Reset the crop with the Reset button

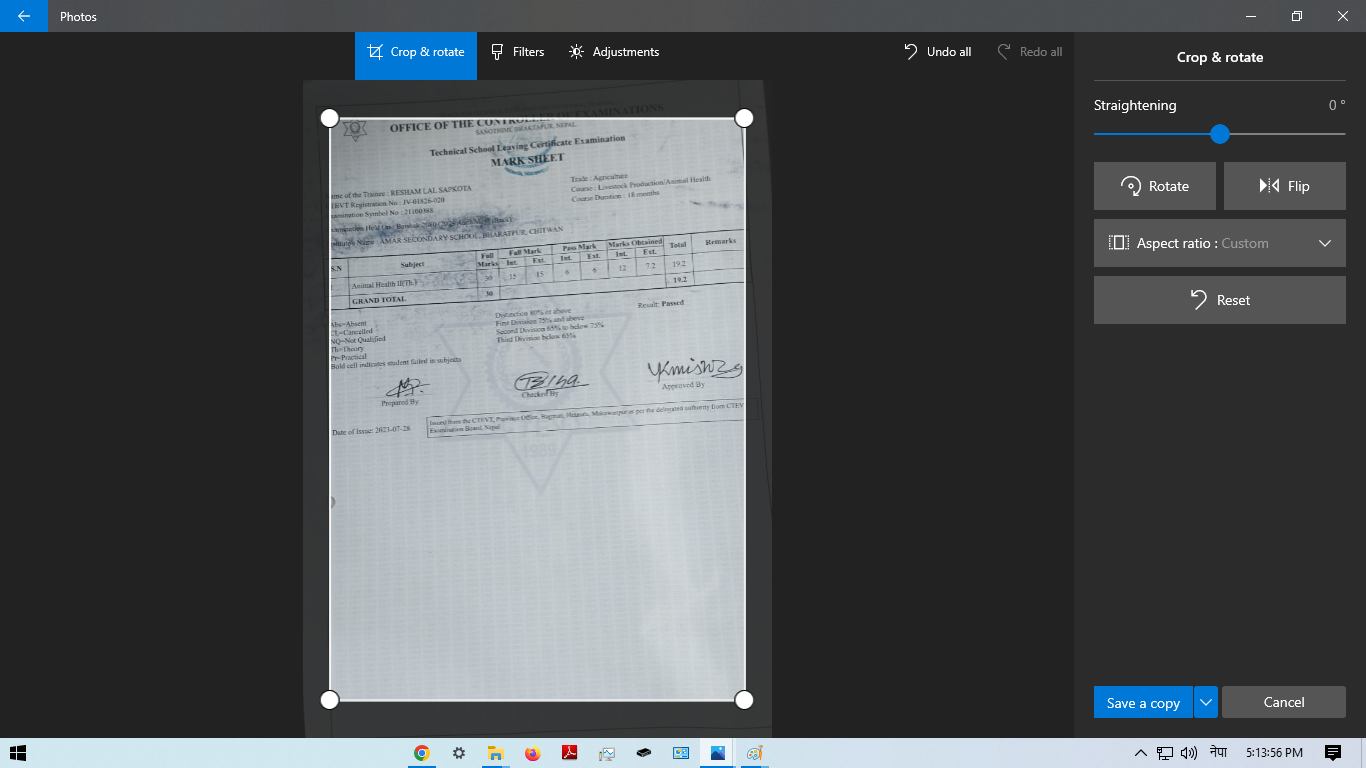point(1220,300)
